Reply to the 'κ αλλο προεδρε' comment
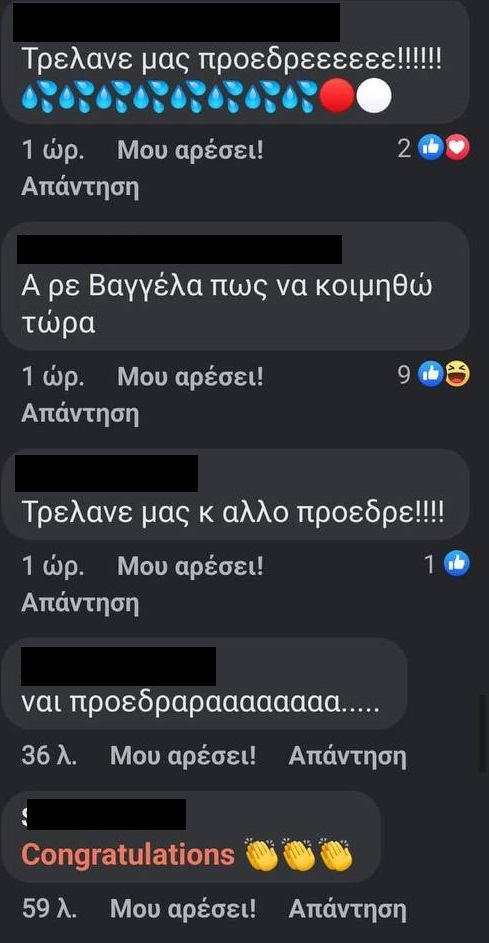 point(80,603)
